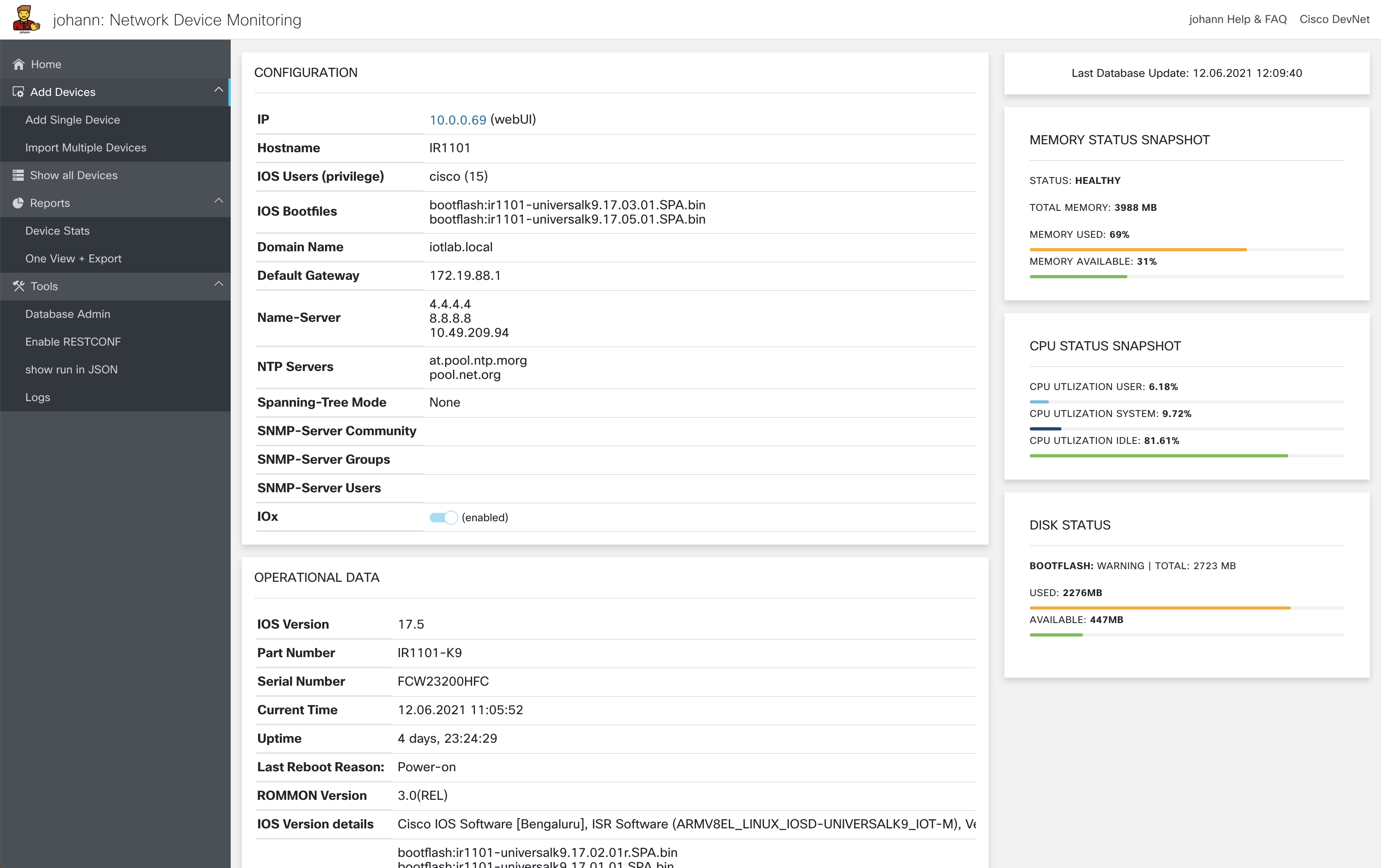1381x868 pixels.
Task: Open Add Single Device page
Action: [72, 120]
